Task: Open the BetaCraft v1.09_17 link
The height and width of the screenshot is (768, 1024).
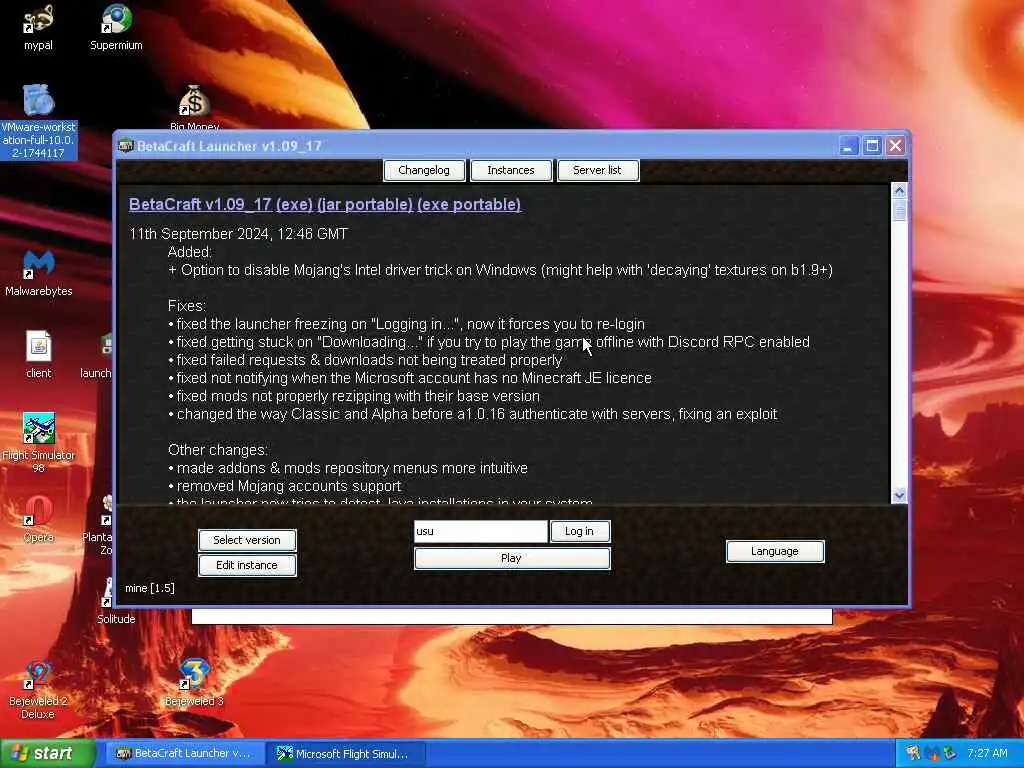Action: click(x=200, y=204)
